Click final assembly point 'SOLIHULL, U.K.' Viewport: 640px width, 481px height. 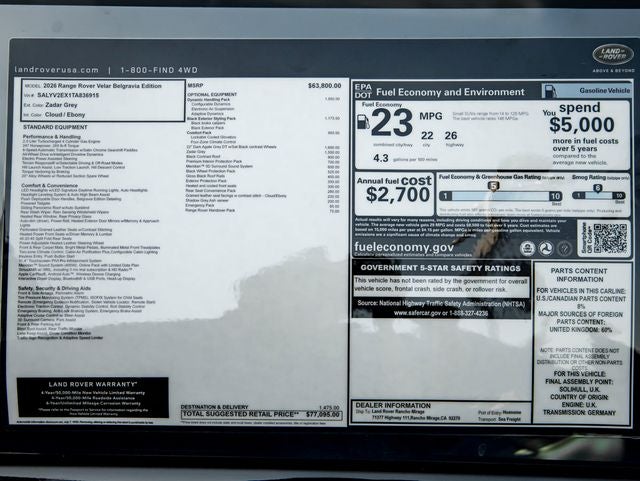click(x=579, y=390)
